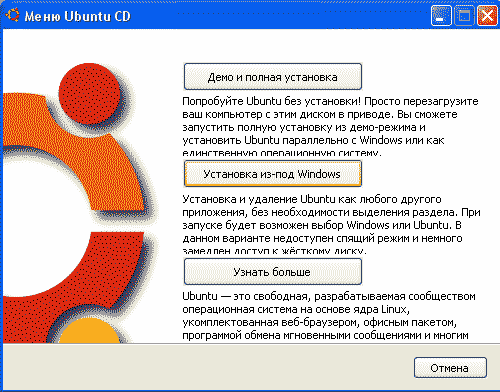Click text "Попробуйте Ubuntu без установки!"
The width and height of the screenshot is (500, 392).
pyautogui.click(x=272, y=101)
